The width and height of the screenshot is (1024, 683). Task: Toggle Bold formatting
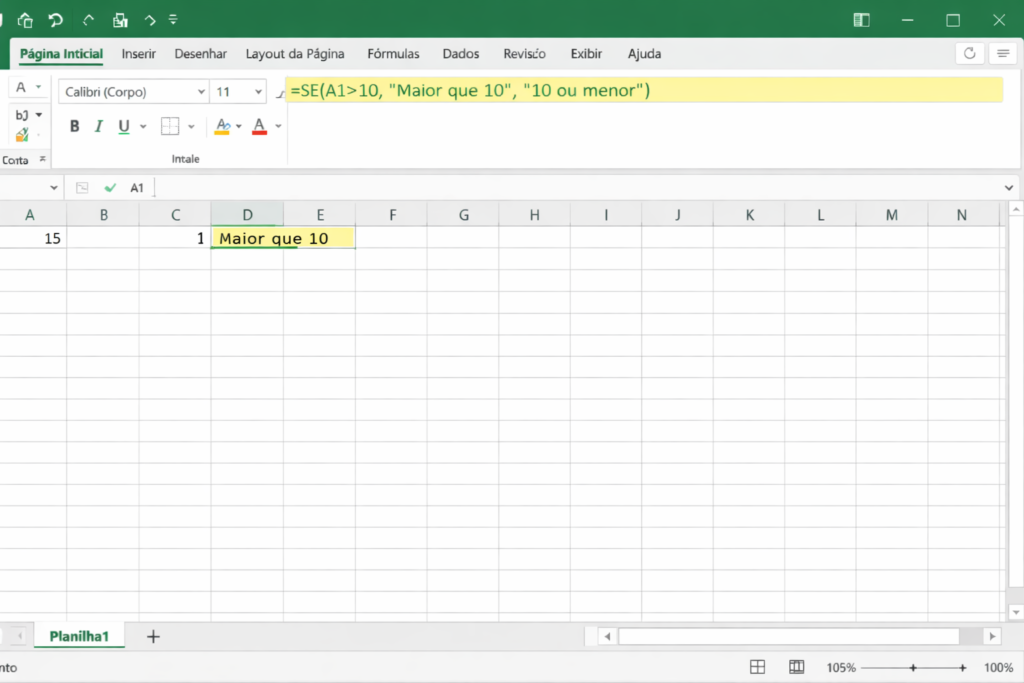pyautogui.click(x=74, y=126)
